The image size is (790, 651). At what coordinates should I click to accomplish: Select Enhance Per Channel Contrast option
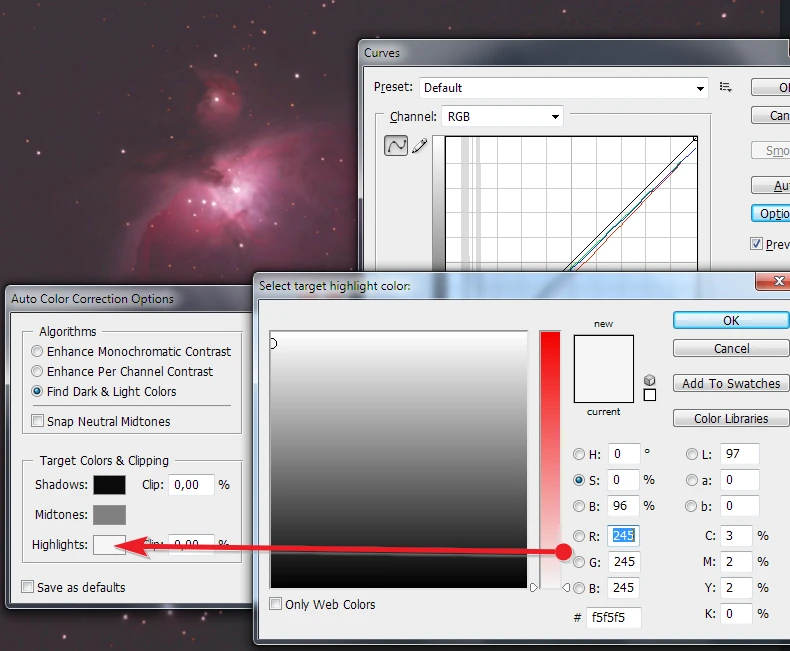[x=38, y=372]
